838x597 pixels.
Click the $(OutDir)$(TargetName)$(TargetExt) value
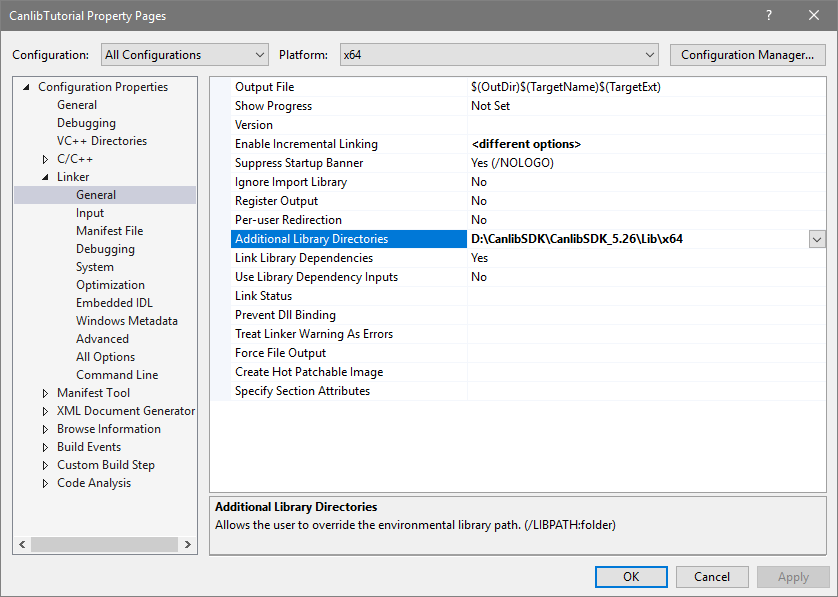(x=565, y=87)
